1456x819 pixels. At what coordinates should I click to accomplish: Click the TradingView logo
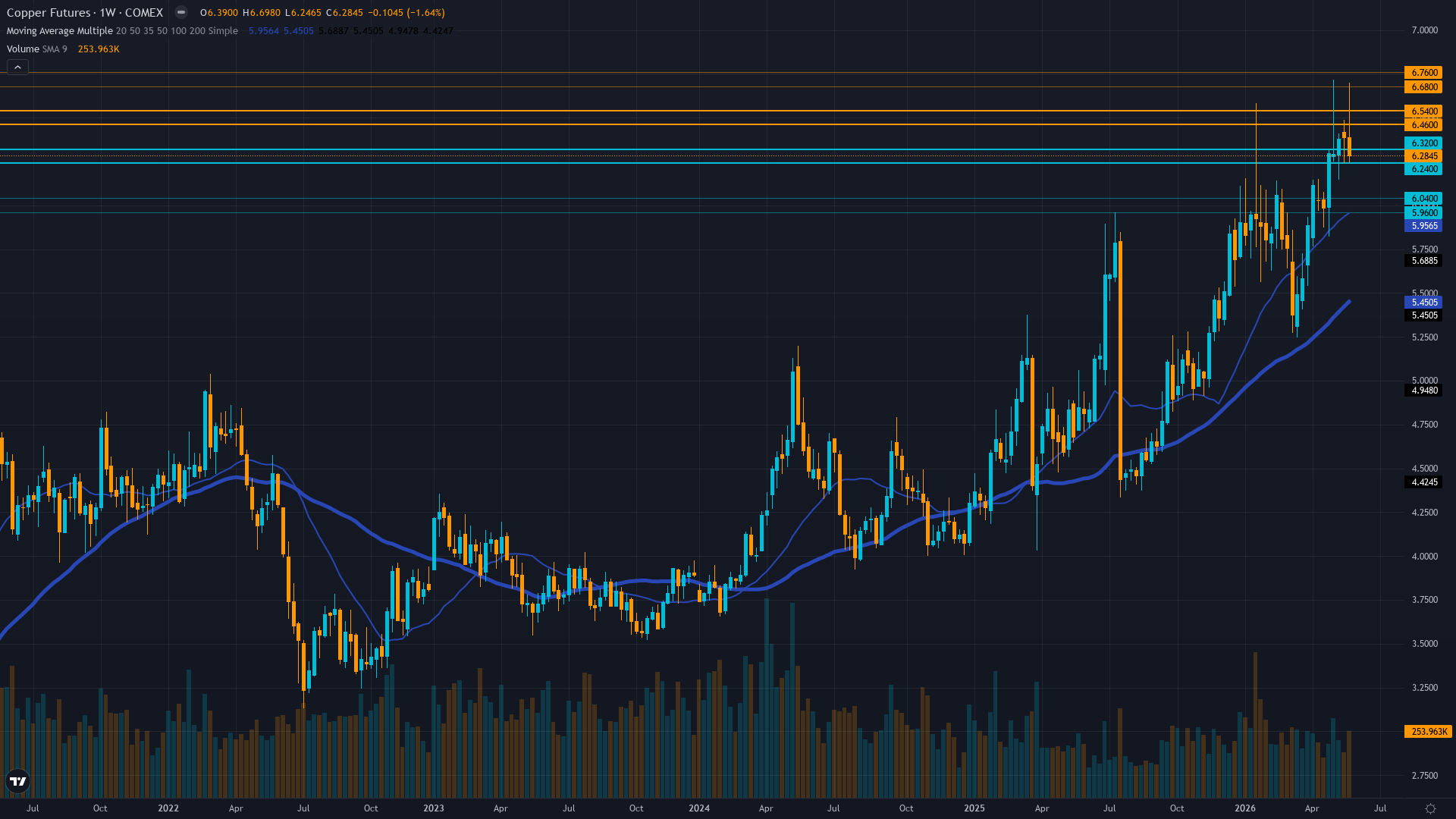click(x=17, y=780)
